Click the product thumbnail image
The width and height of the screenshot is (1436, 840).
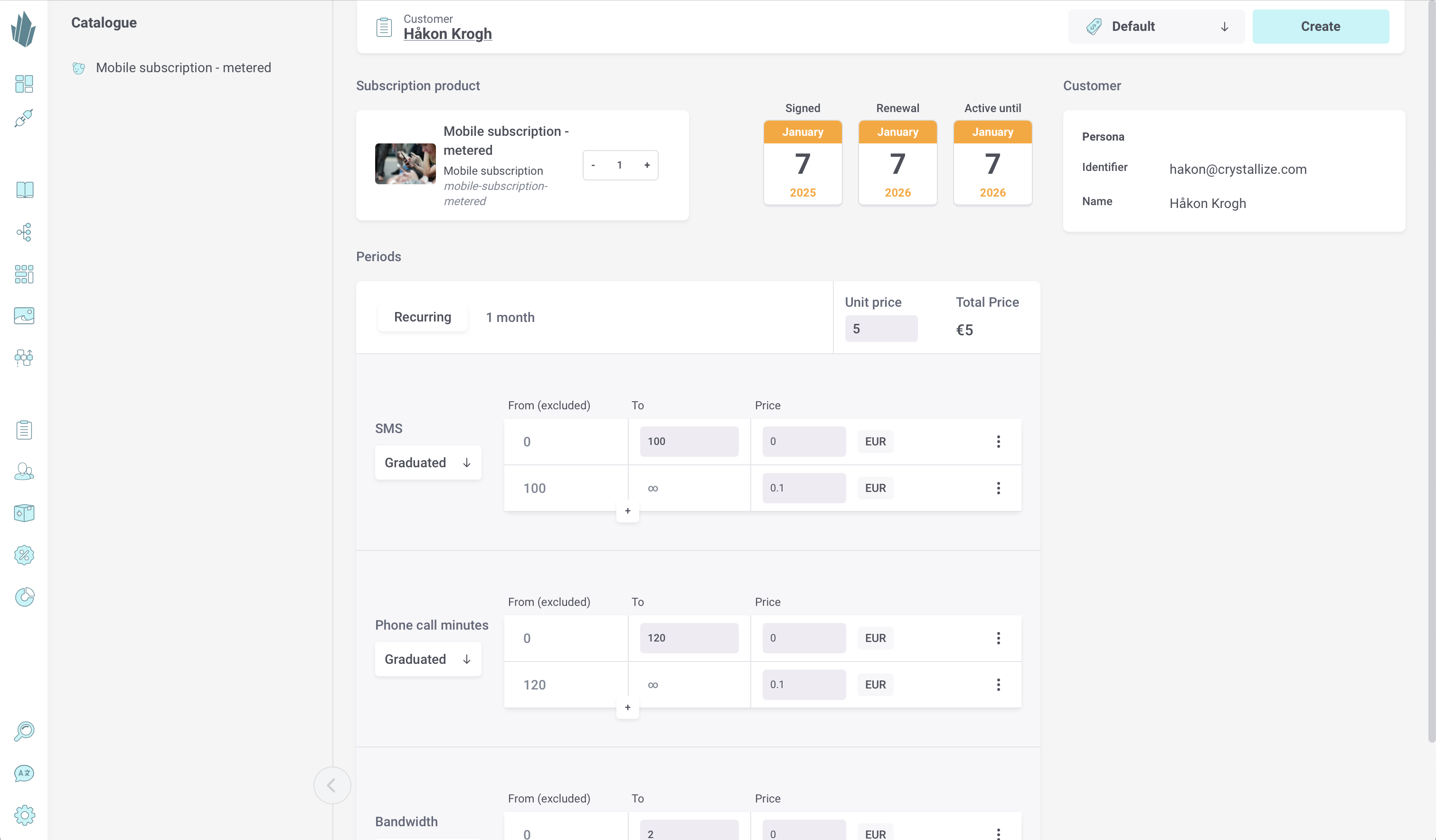pos(405,163)
